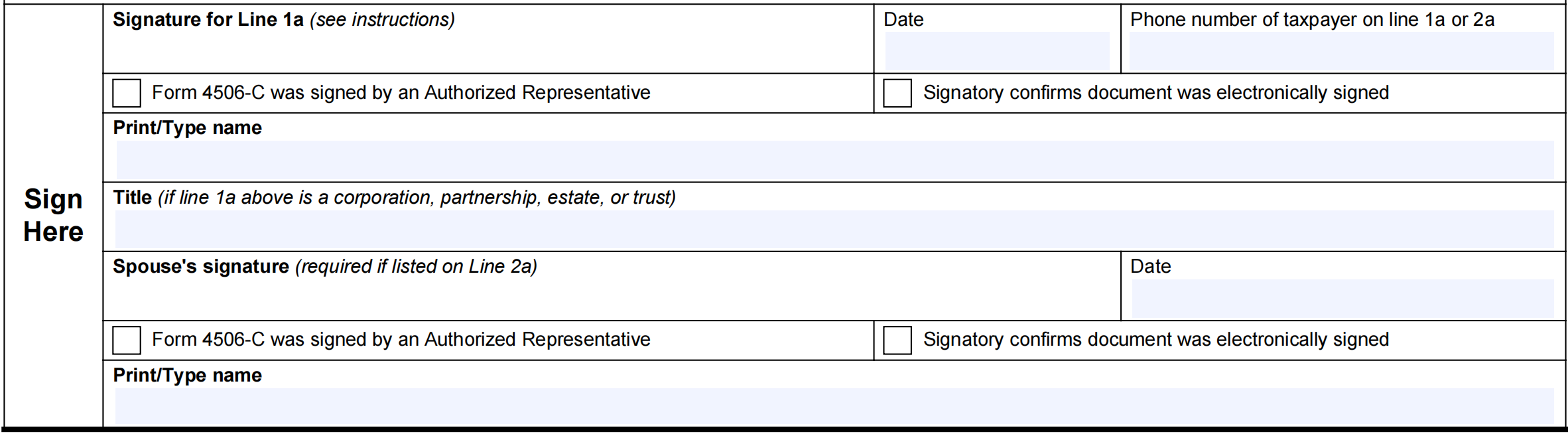Click the Title input field
Viewport: 1568px width, 434px height.
pyautogui.click(x=834, y=229)
